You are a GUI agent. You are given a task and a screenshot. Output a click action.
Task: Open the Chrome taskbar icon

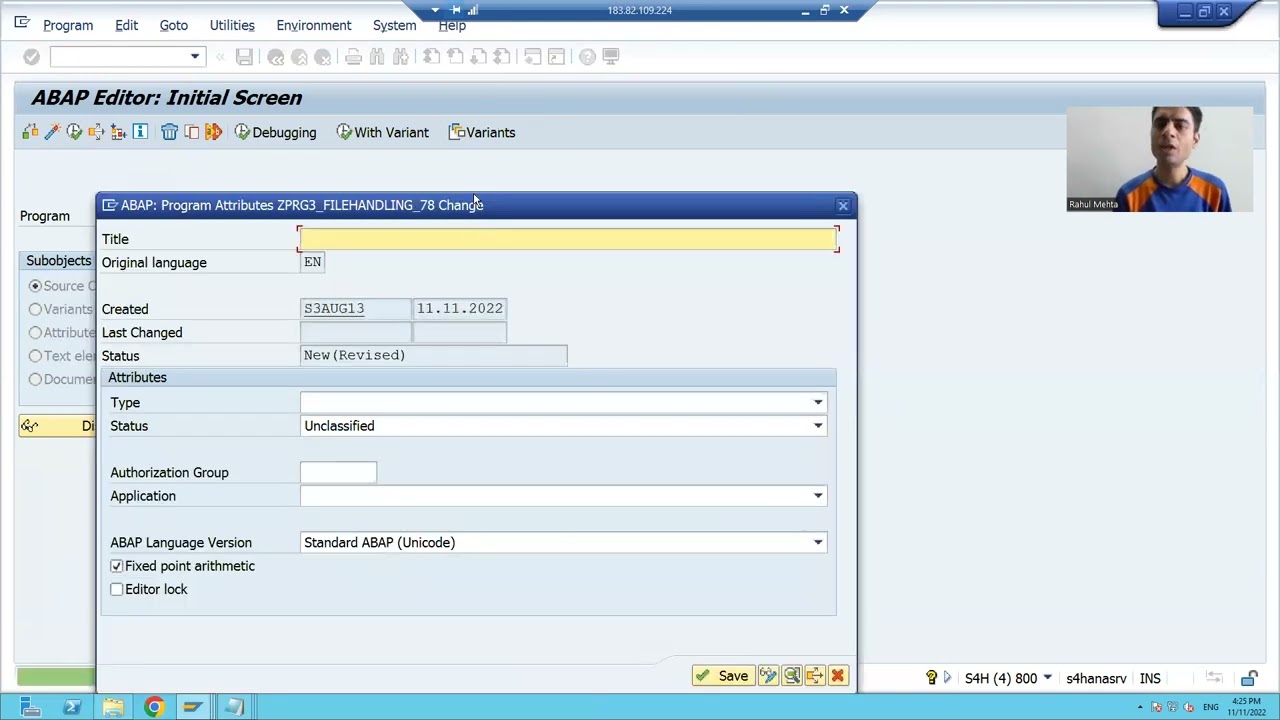[153, 708]
